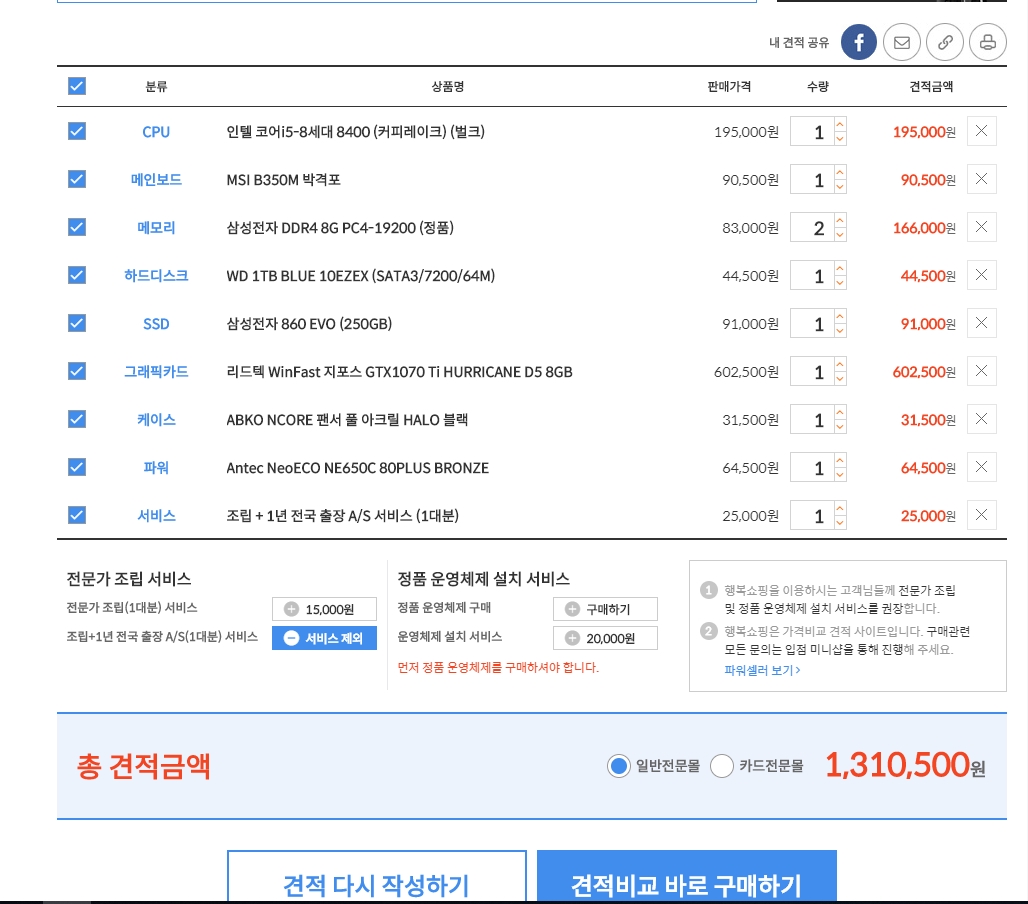1028x904 pixels.
Task: Select the 카드전문몰 radio option
Action: click(721, 766)
